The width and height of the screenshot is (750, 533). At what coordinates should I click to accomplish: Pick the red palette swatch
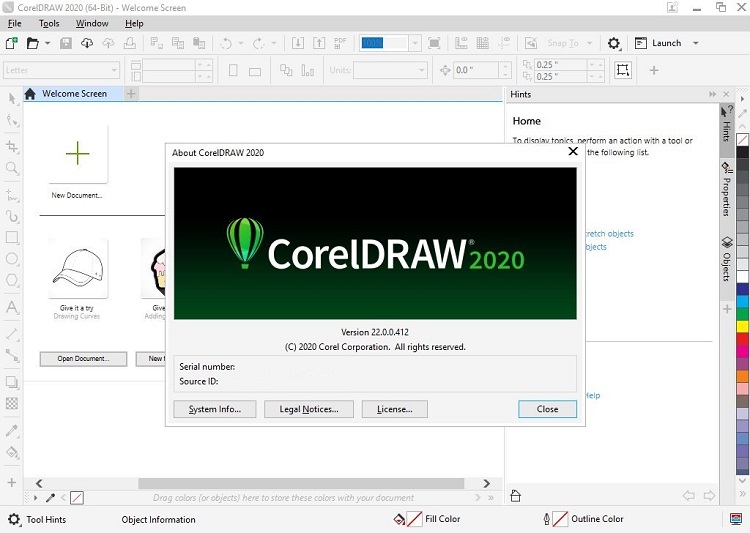point(742,339)
